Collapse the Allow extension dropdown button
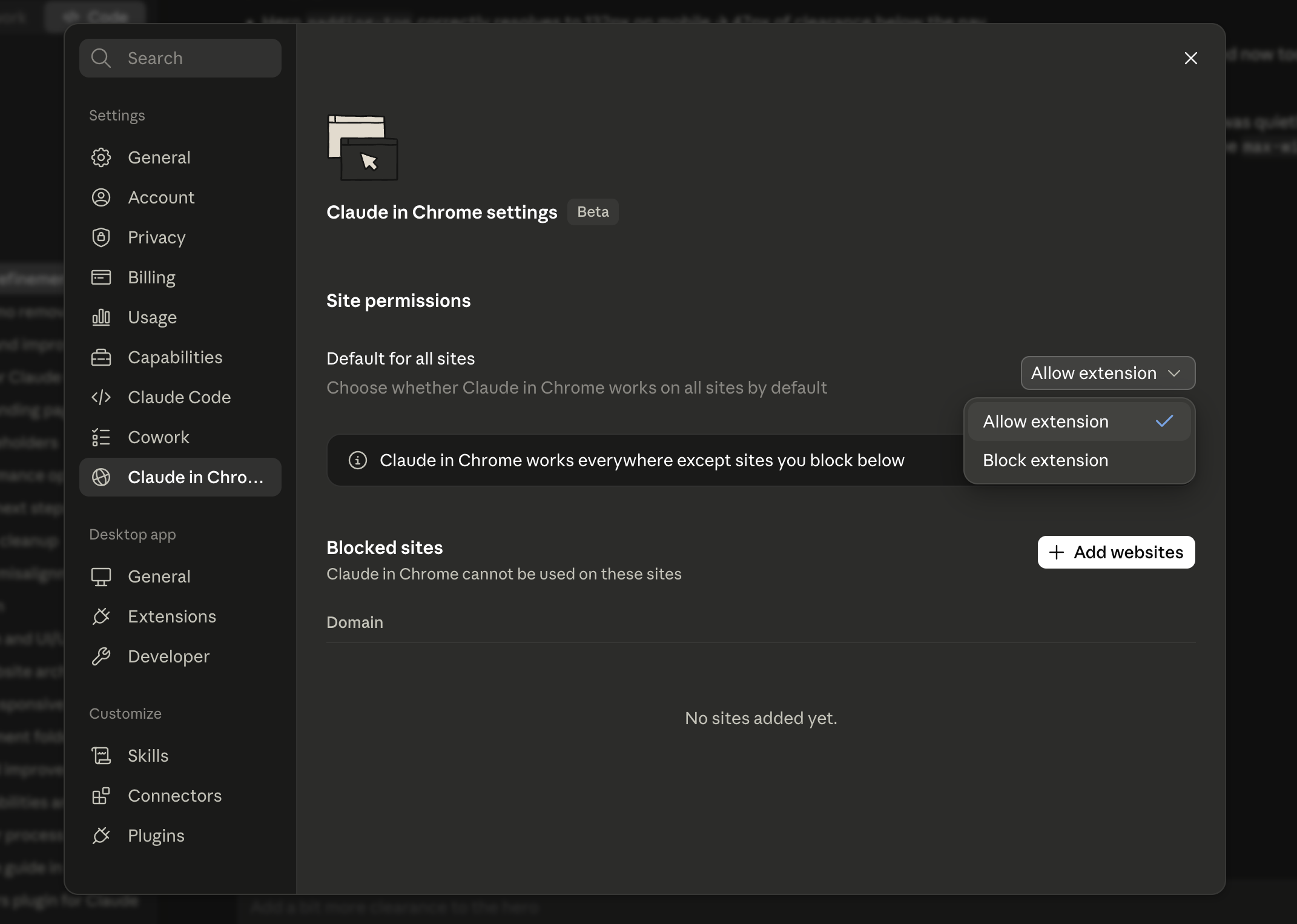This screenshot has height=924, width=1297. tap(1108, 373)
